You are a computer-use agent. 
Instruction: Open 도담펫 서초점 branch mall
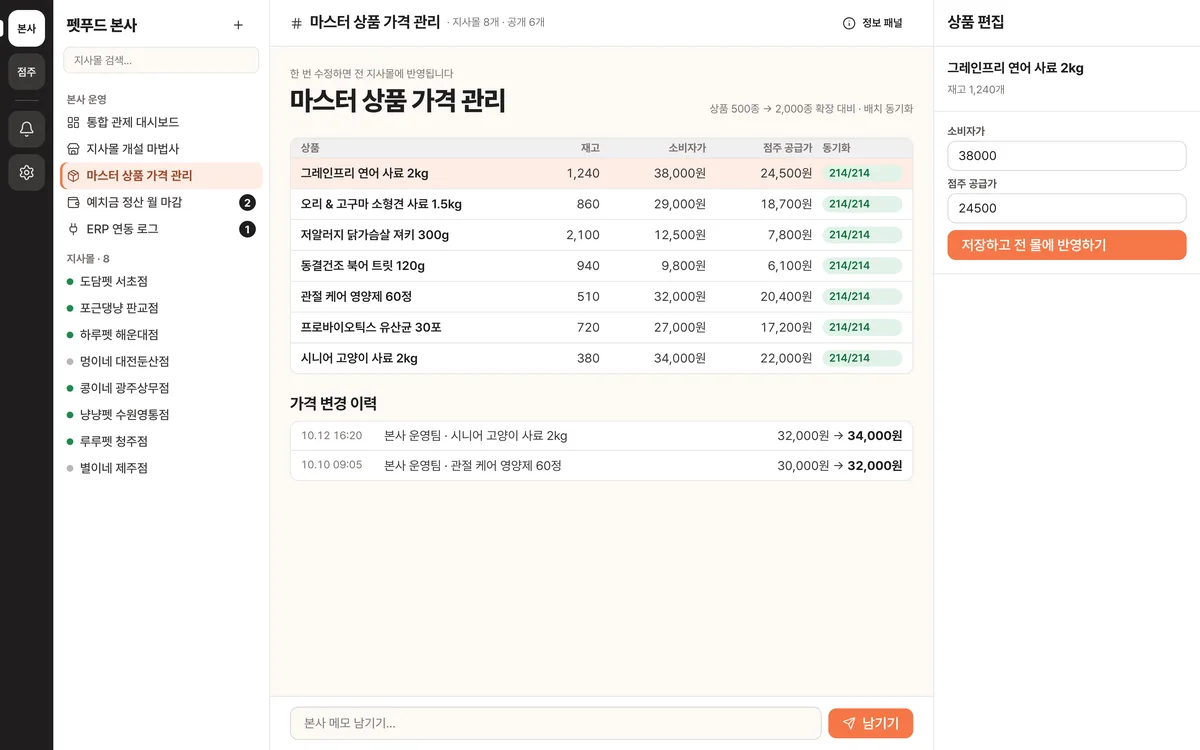click(161, 282)
